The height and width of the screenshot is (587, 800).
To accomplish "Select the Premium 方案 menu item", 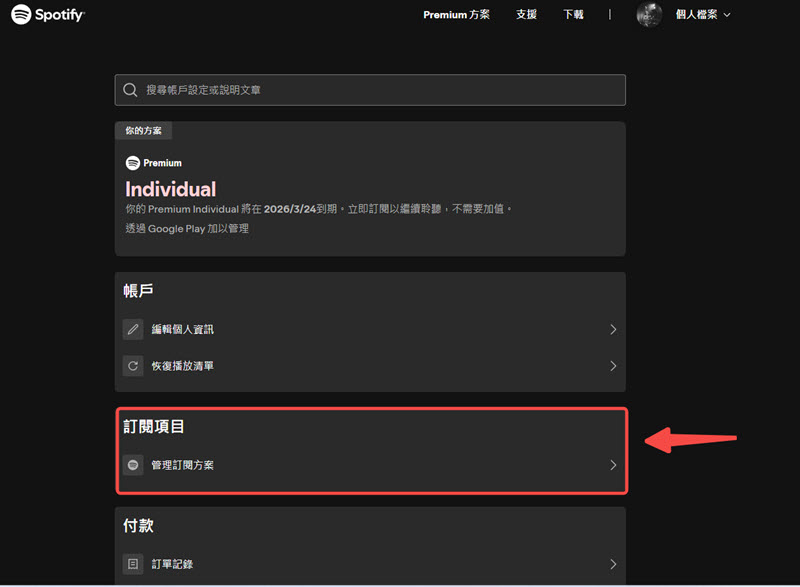I will (x=456, y=15).
